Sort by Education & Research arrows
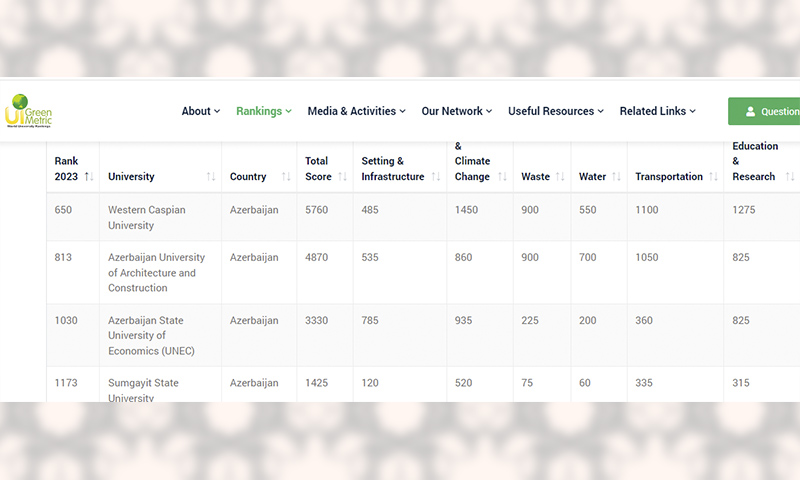This screenshot has width=800, height=480. (x=790, y=176)
